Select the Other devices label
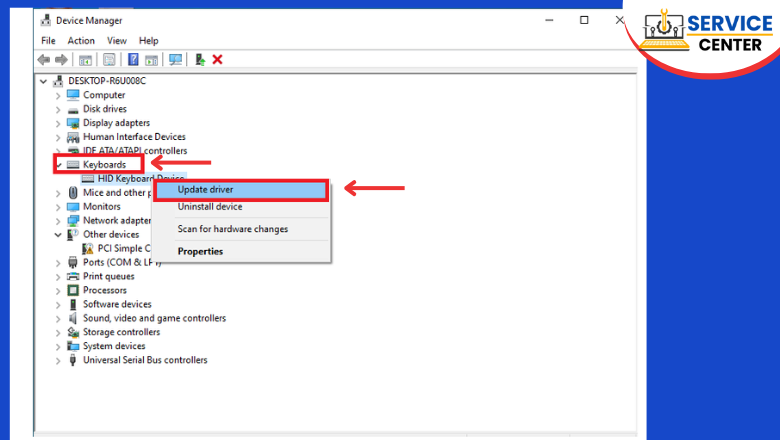The height and width of the screenshot is (440, 780). (x=111, y=234)
